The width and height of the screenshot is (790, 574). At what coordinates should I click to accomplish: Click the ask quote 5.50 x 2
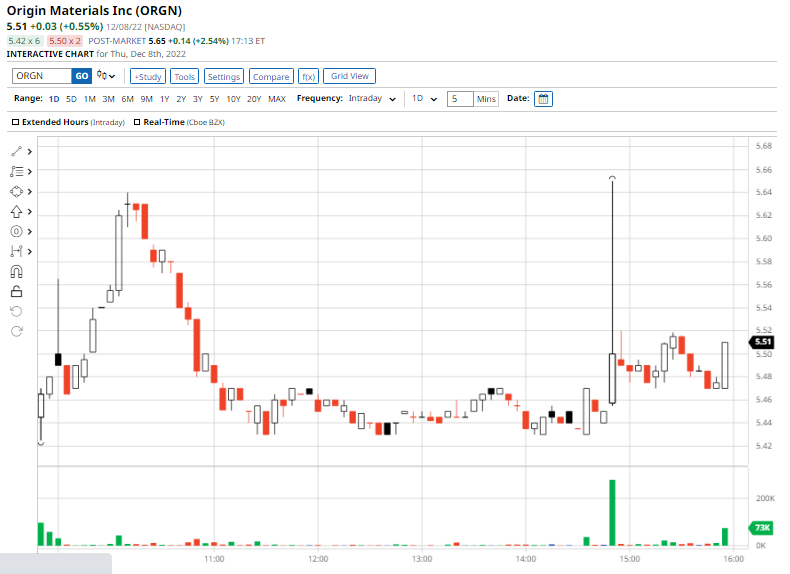tap(64, 41)
